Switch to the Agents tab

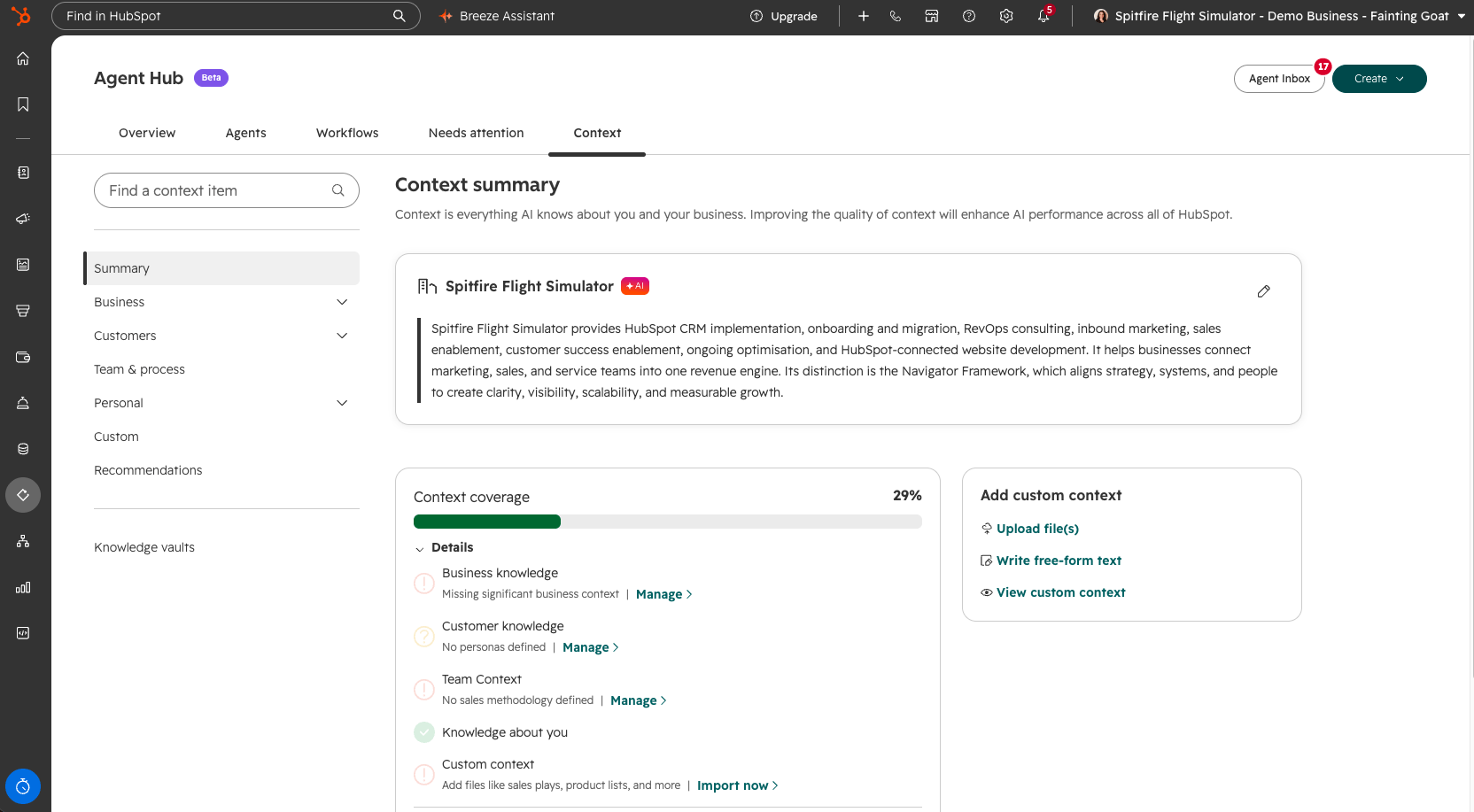(x=245, y=133)
